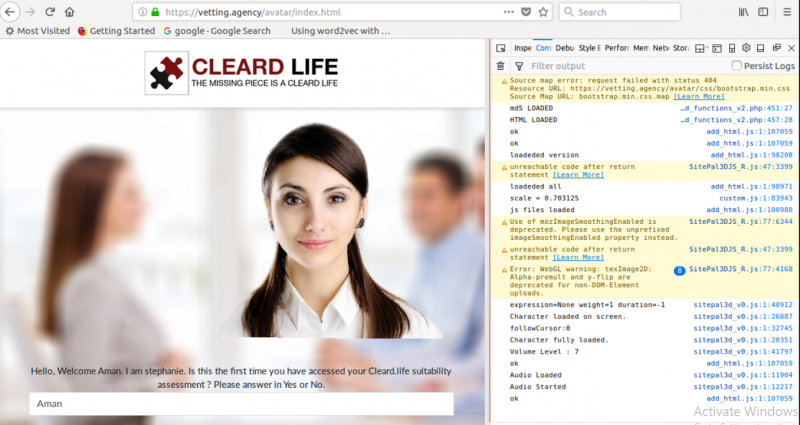Enable the Persist Logs checkbox
This screenshot has height=425, width=800.
point(736,65)
